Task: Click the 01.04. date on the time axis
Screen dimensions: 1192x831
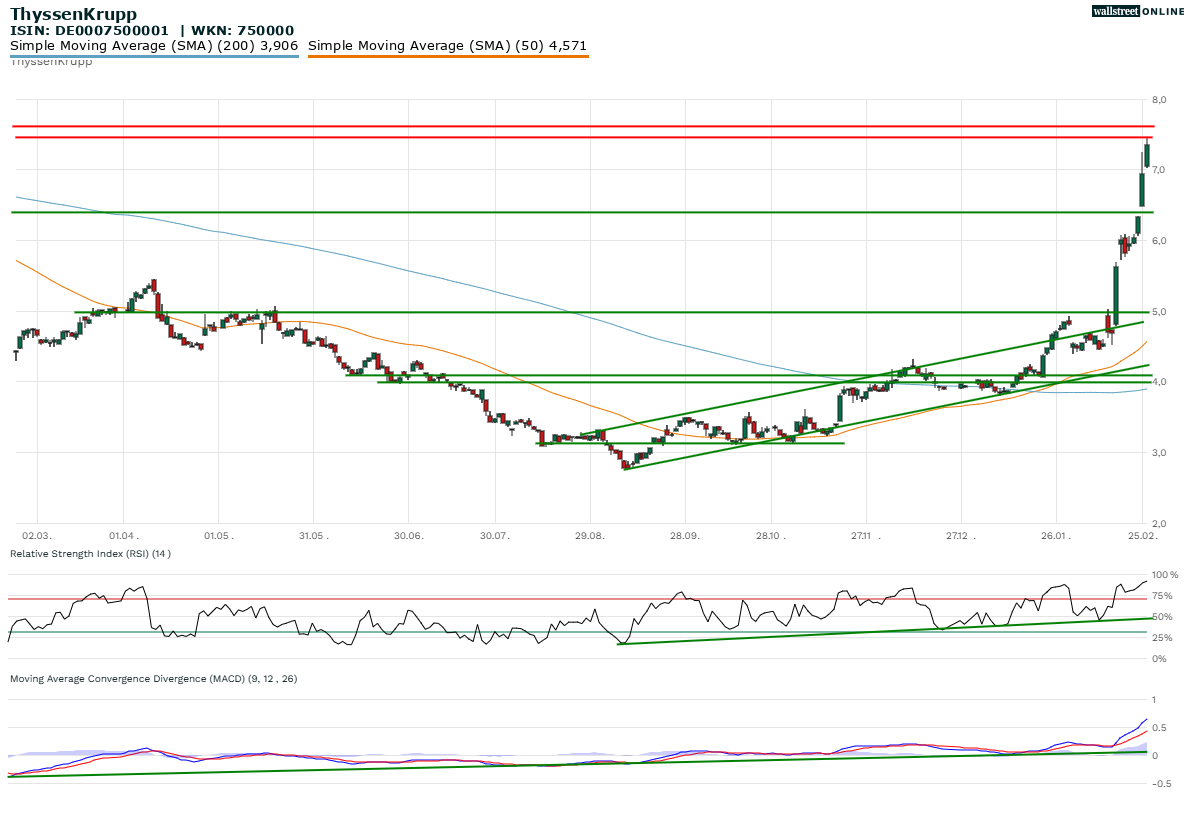Action: (124, 536)
